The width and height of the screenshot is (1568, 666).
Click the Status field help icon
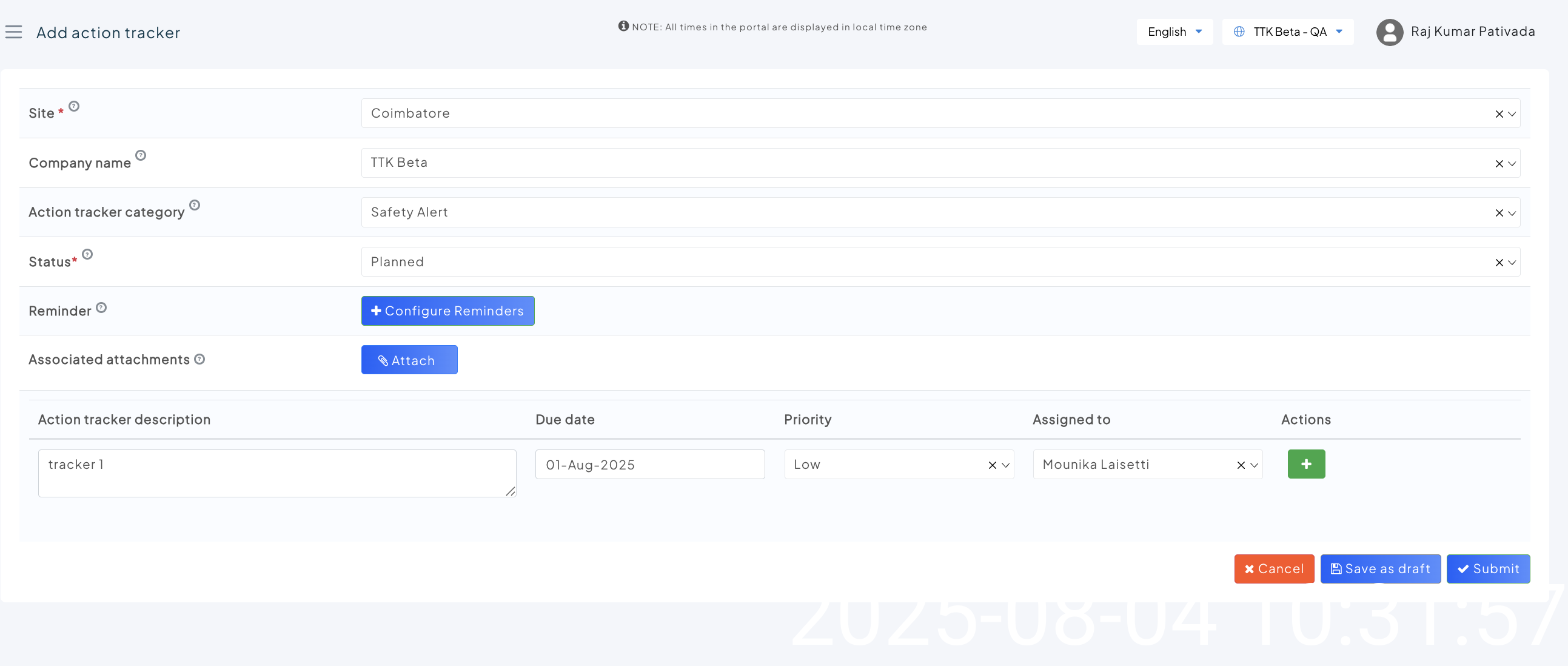click(88, 255)
